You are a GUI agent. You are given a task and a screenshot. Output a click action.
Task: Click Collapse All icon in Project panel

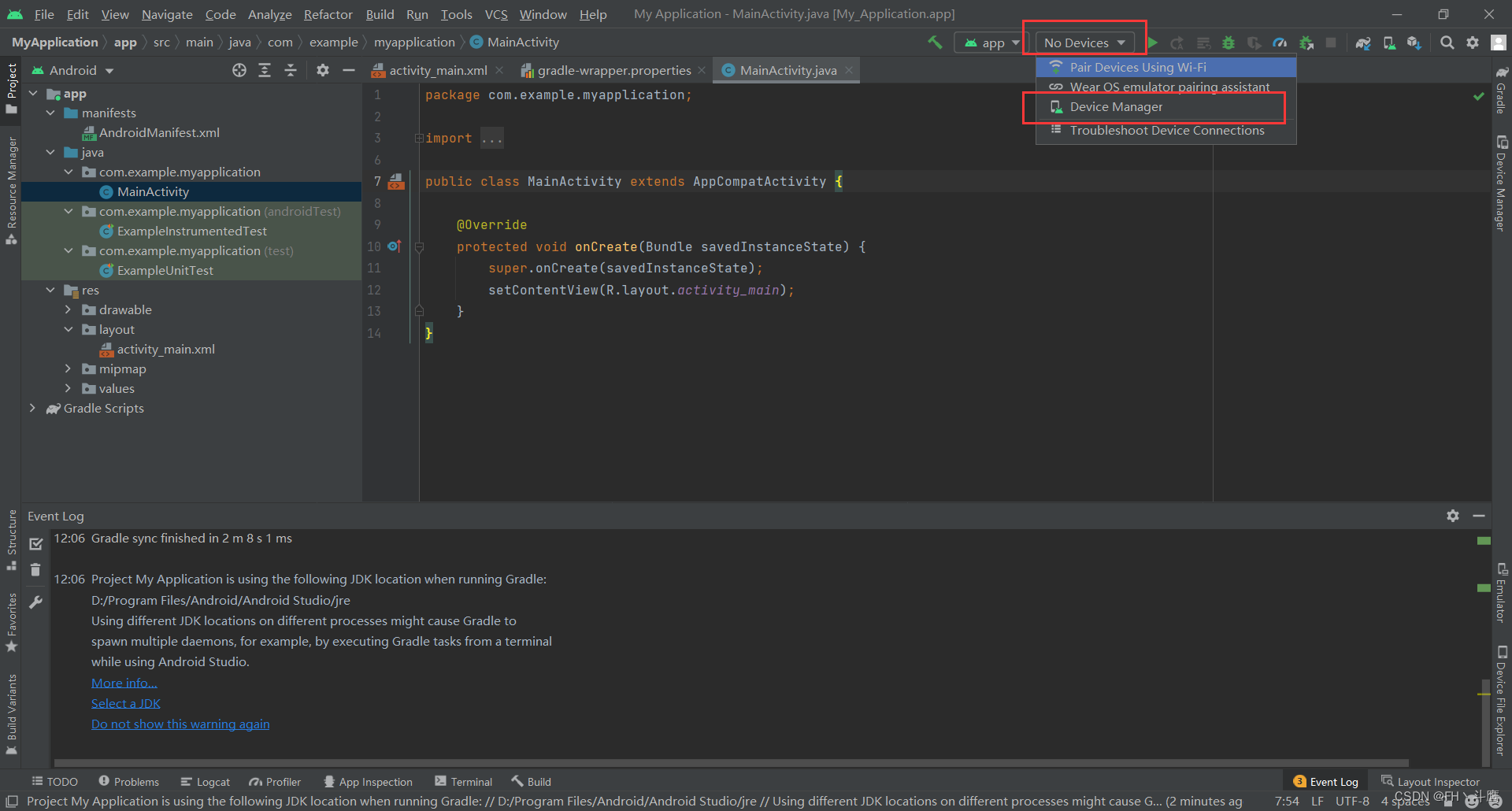291,70
